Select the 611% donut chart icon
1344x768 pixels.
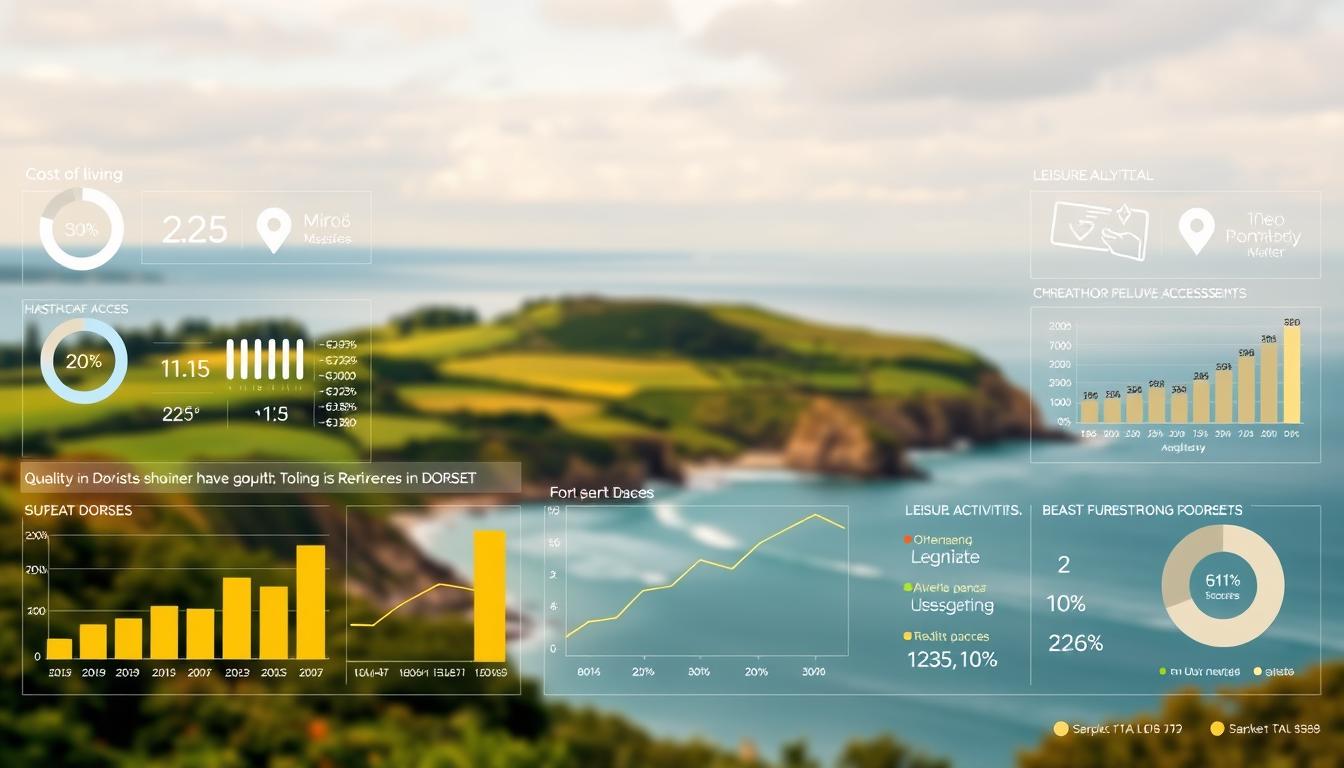[1221, 585]
